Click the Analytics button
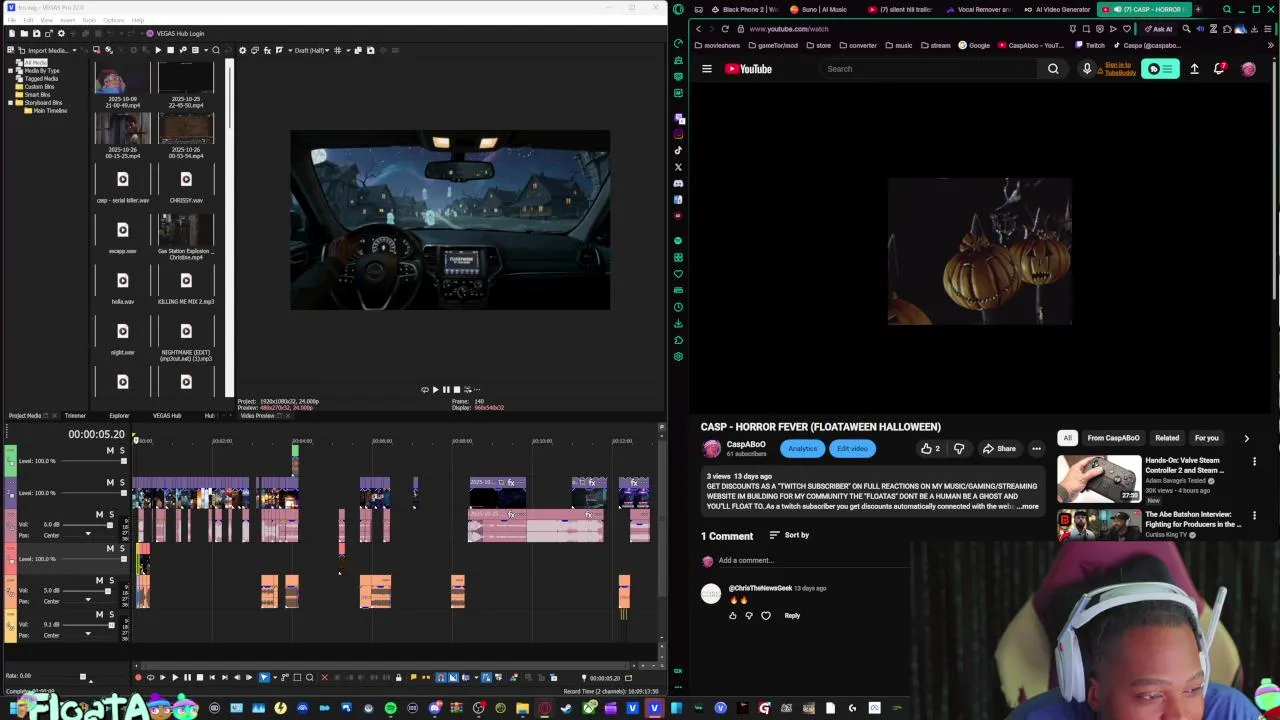The width and height of the screenshot is (1280, 720). click(x=802, y=449)
